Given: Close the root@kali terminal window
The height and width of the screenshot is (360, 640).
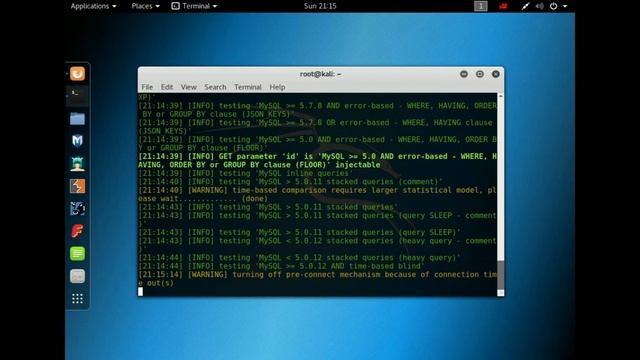Looking at the screenshot, I should [x=496, y=74].
